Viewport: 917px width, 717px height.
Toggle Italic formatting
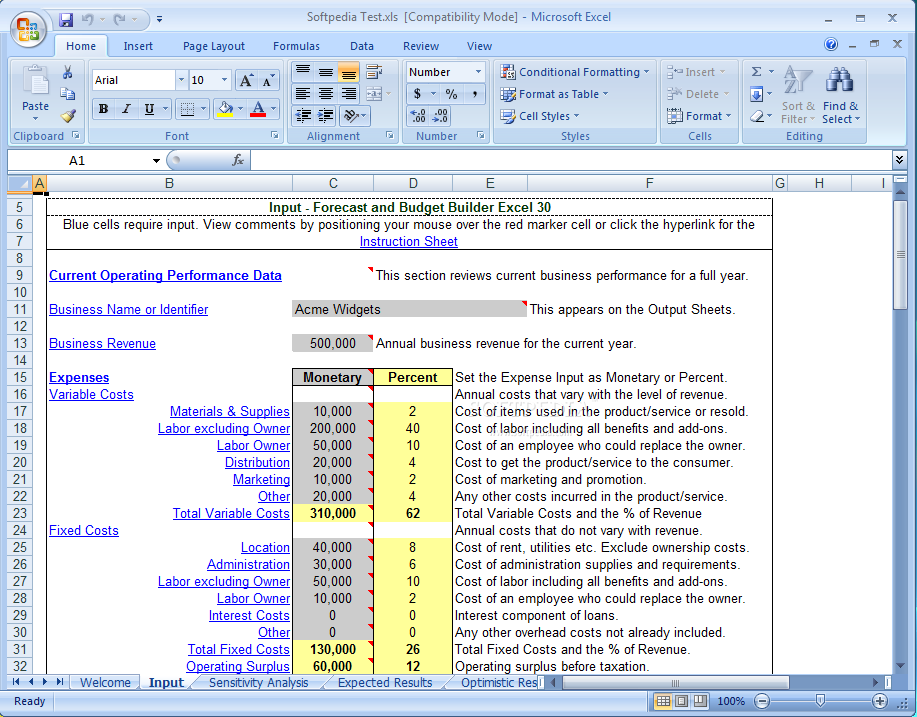126,109
